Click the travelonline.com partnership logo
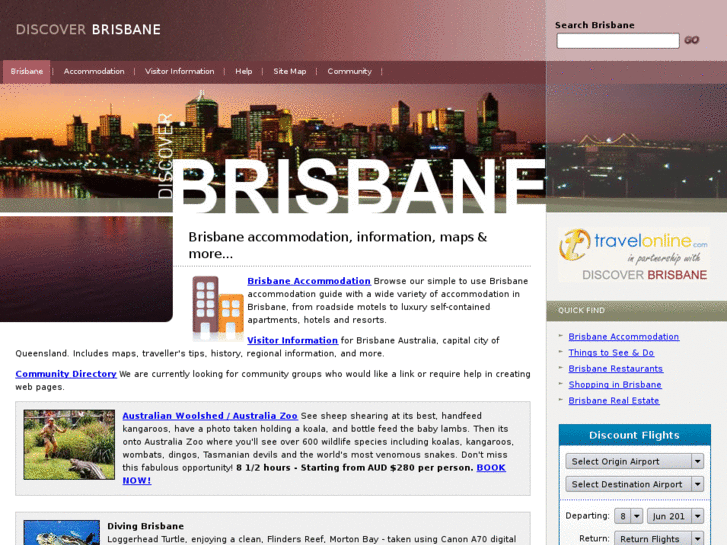727x545 pixels. coord(634,255)
